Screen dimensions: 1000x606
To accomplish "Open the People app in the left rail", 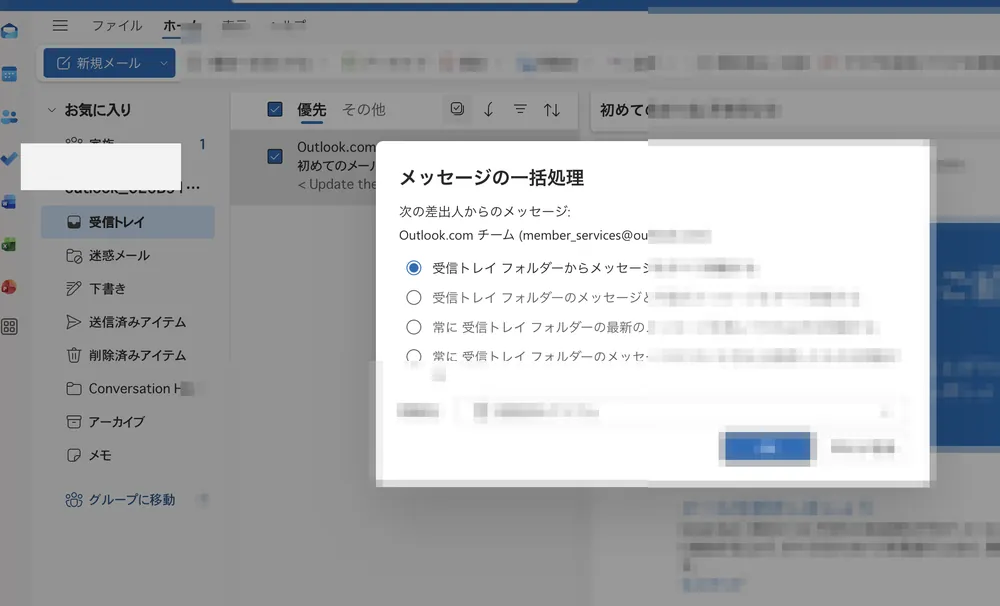I will [x=10, y=117].
